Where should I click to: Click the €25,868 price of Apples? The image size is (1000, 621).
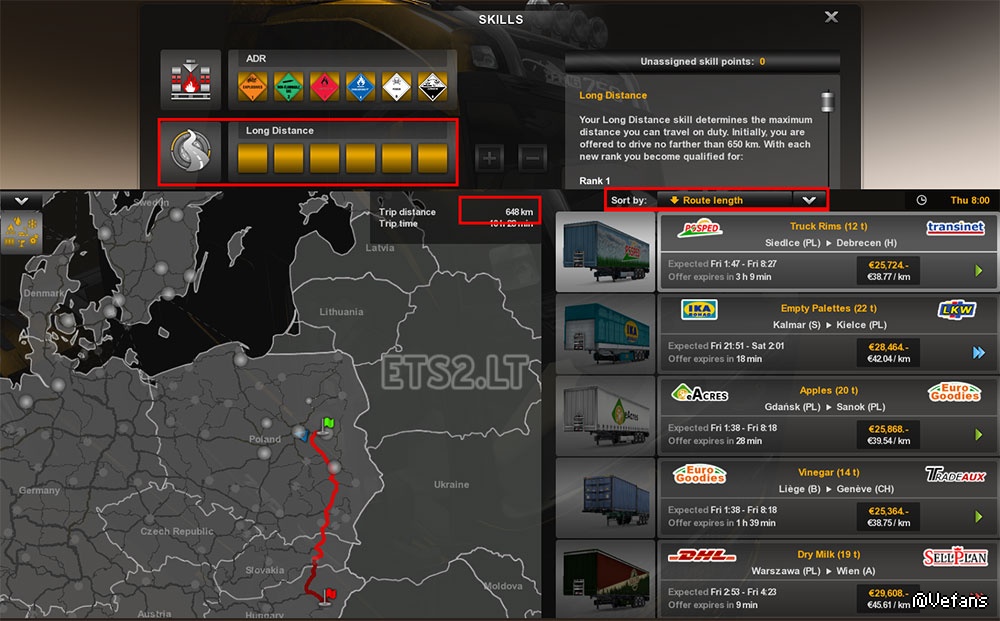point(888,430)
